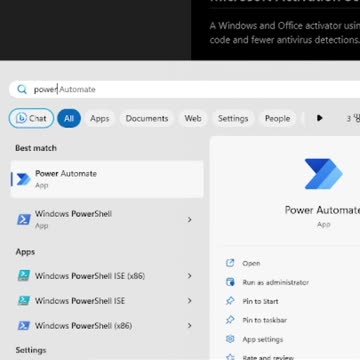Open Windows PowerShell ISE (x86) result
Viewport: 360px width, 360px height.
(x=107, y=276)
